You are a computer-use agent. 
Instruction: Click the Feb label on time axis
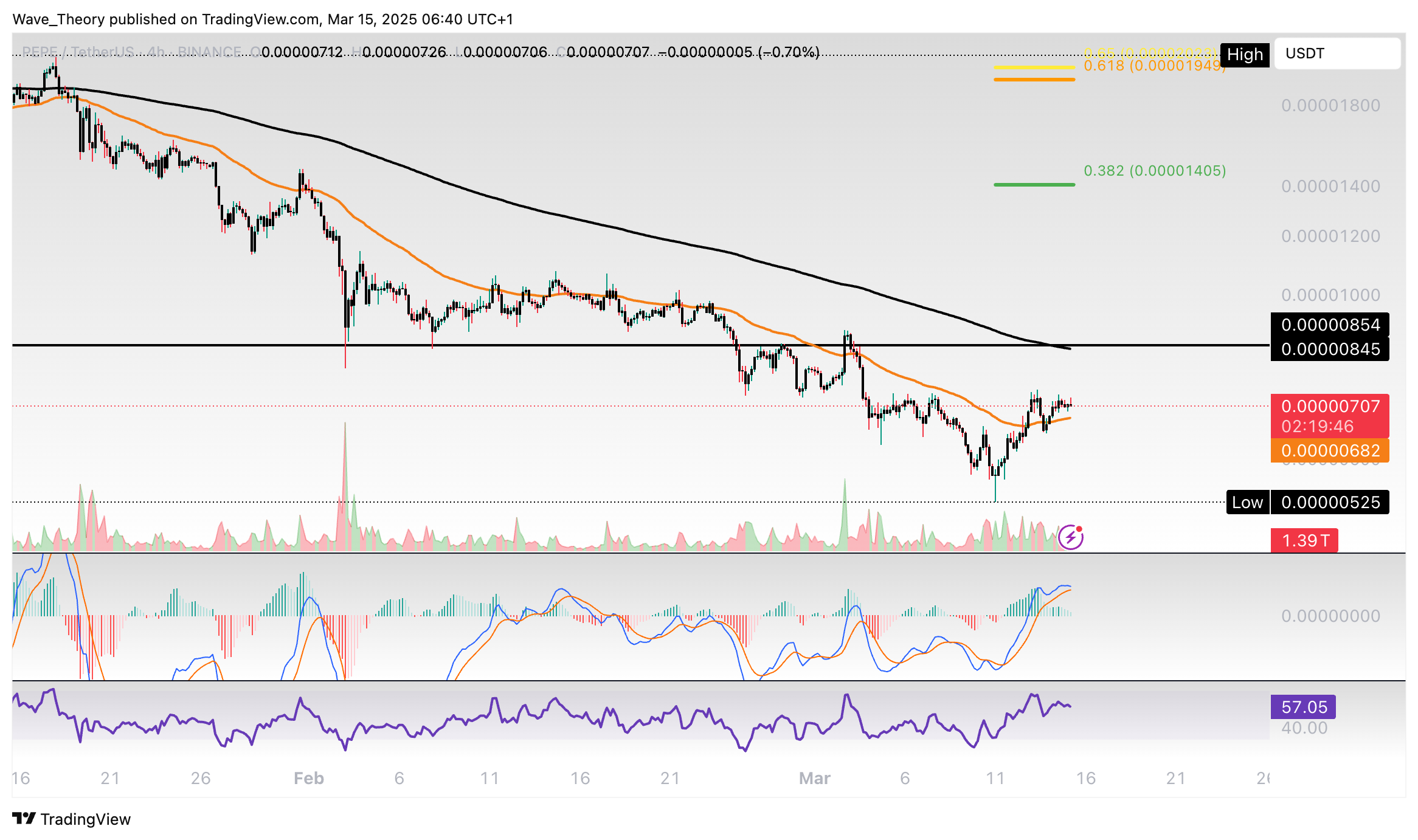[x=308, y=779]
